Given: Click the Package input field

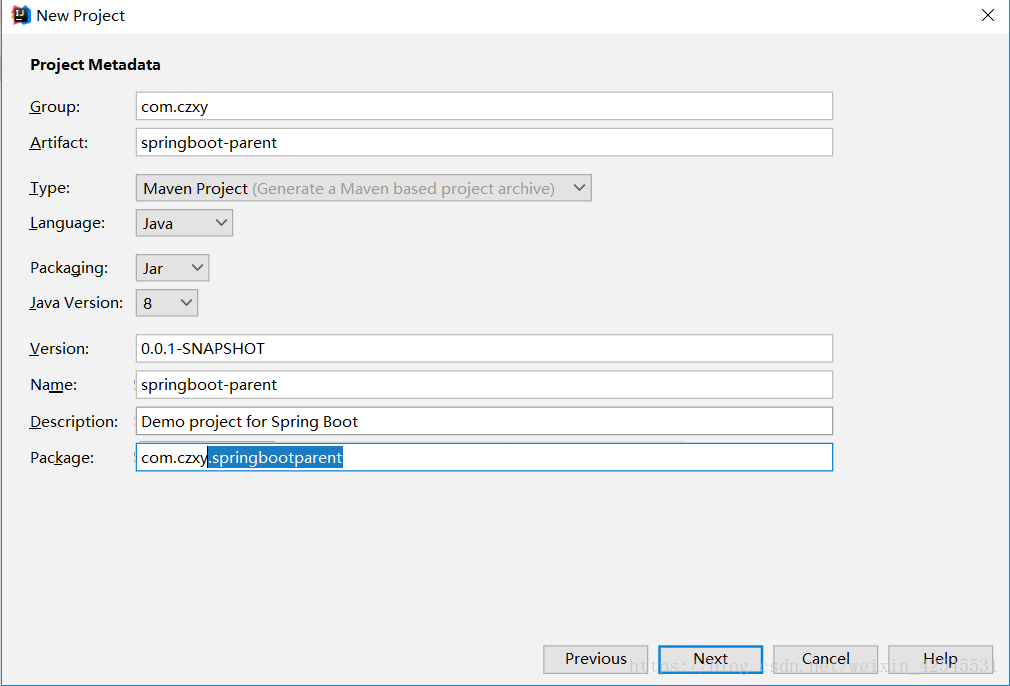Looking at the screenshot, I should [484, 457].
